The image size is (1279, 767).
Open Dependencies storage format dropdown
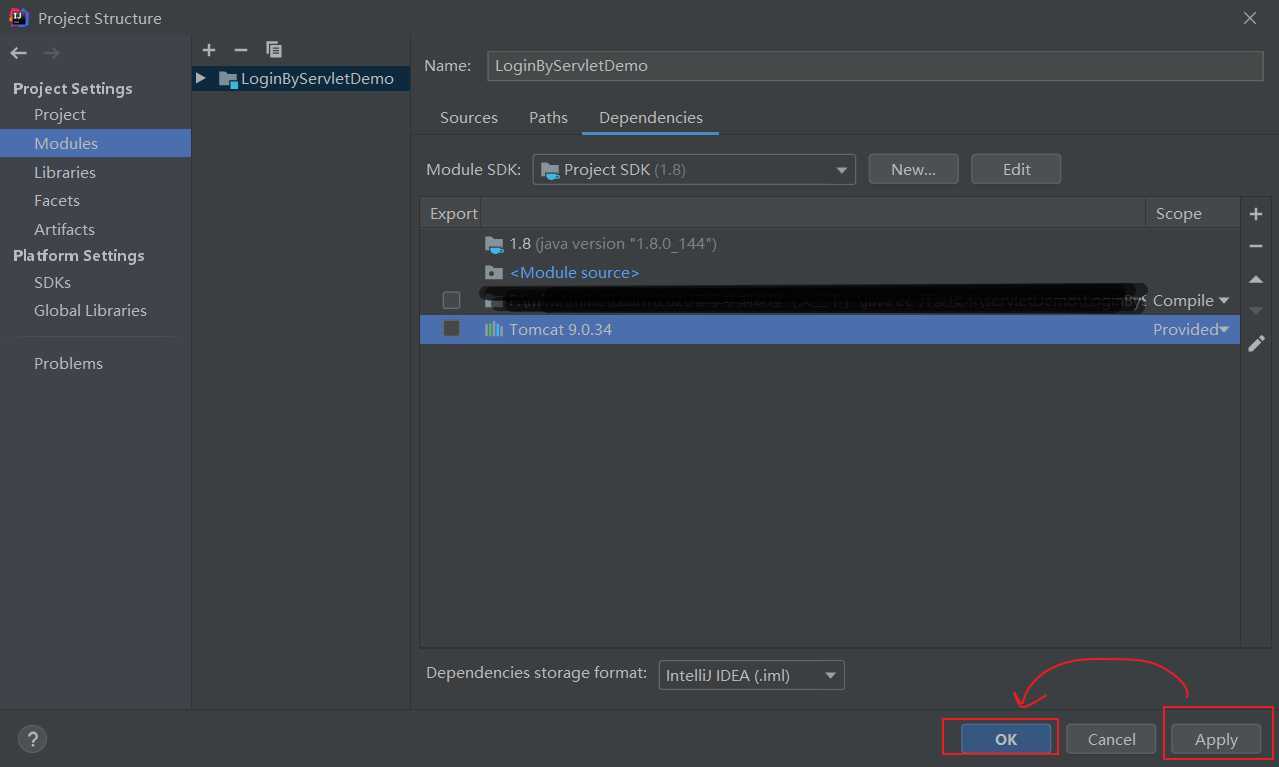point(751,675)
